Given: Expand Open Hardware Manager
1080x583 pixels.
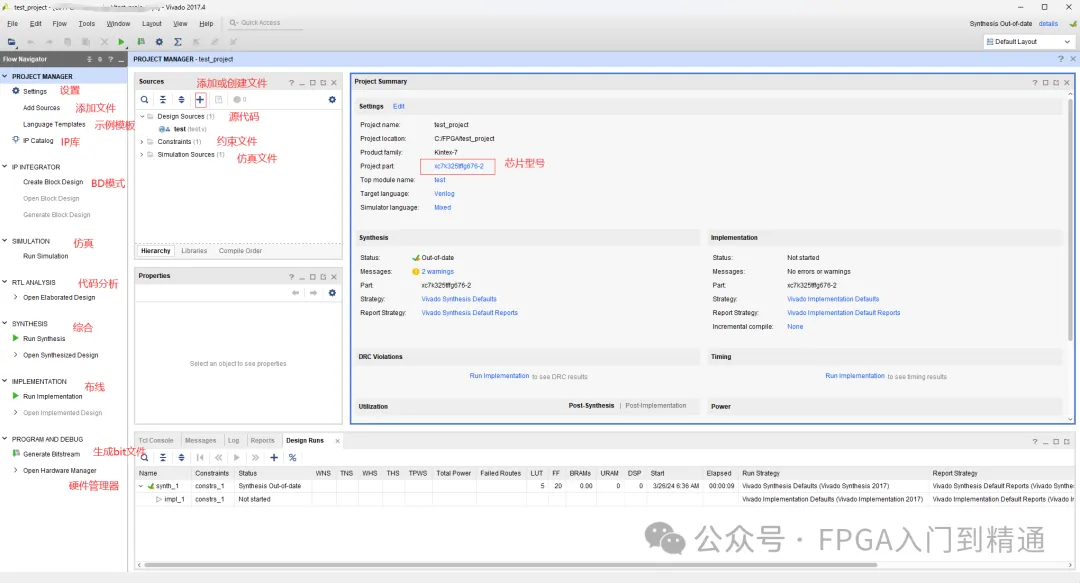Looking at the screenshot, I should (x=16, y=470).
